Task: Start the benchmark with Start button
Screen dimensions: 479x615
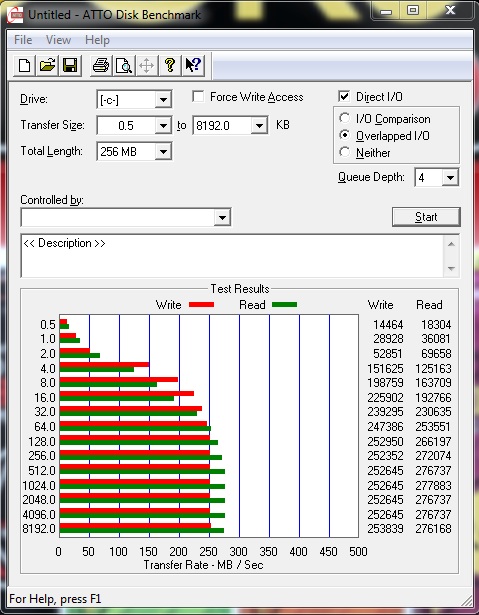Action: (x=426, y=217)
